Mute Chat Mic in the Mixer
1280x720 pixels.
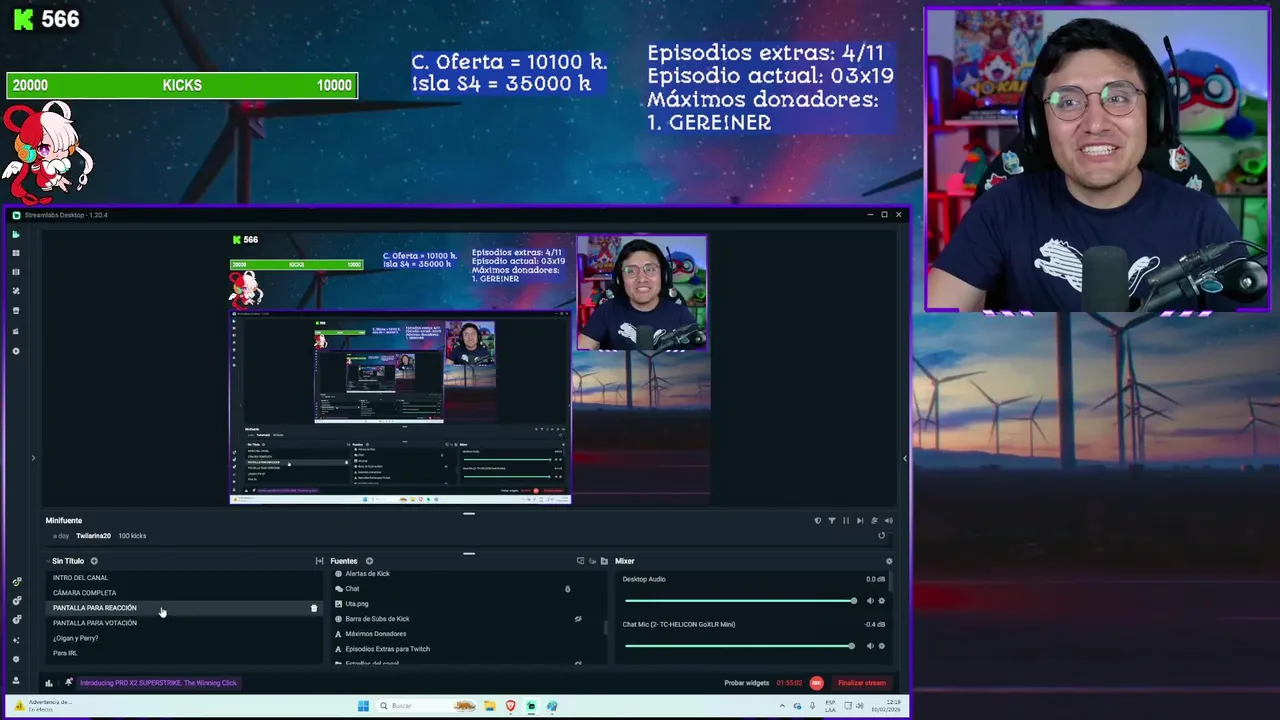pyautogui.click(x=869, y=646)
